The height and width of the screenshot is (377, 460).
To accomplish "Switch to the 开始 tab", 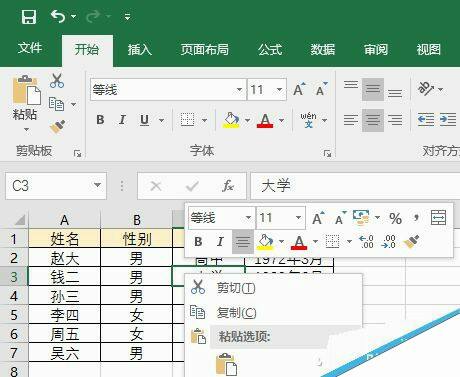I will point(87,49).
